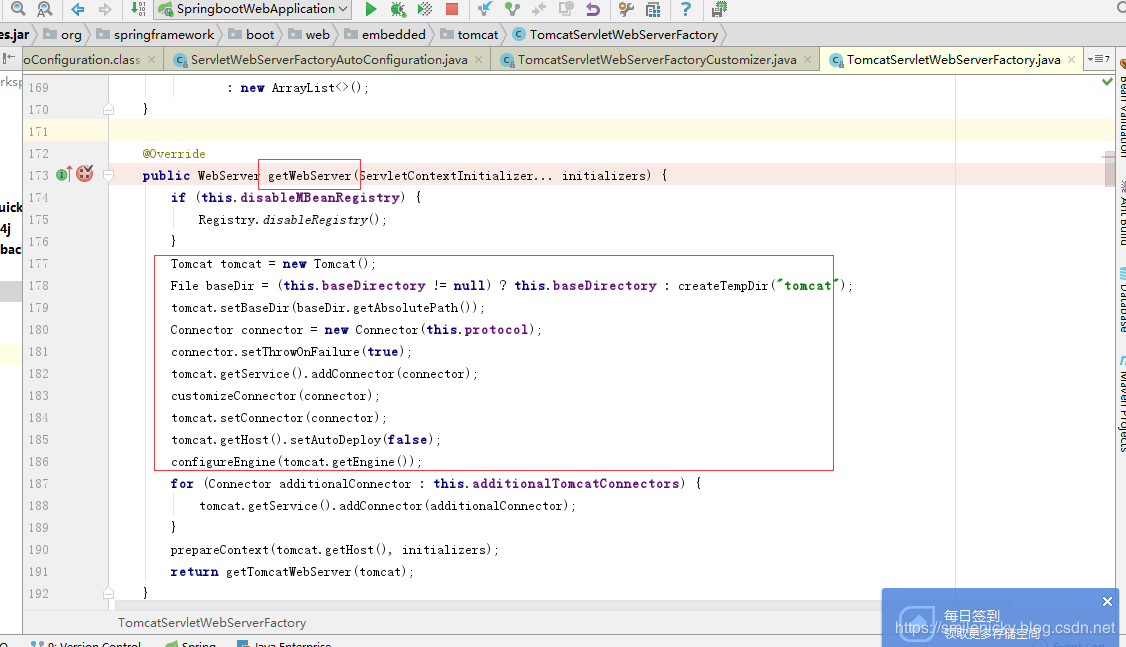
Task: Click the getWebServer method name
Action: pos(310,175)
